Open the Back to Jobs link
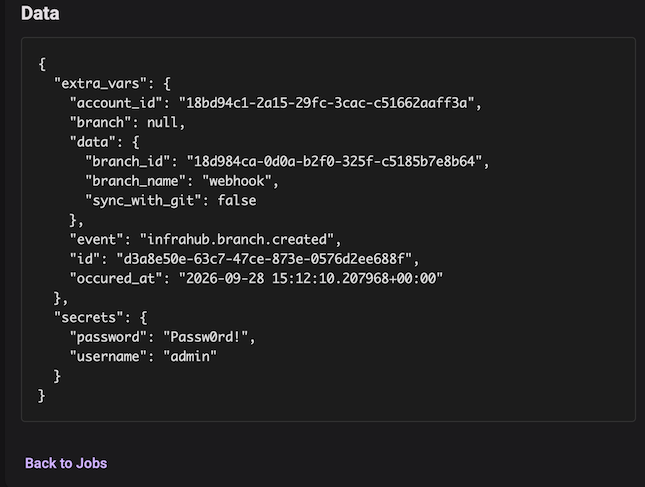645x487 pixels. (x=66, y=463)
